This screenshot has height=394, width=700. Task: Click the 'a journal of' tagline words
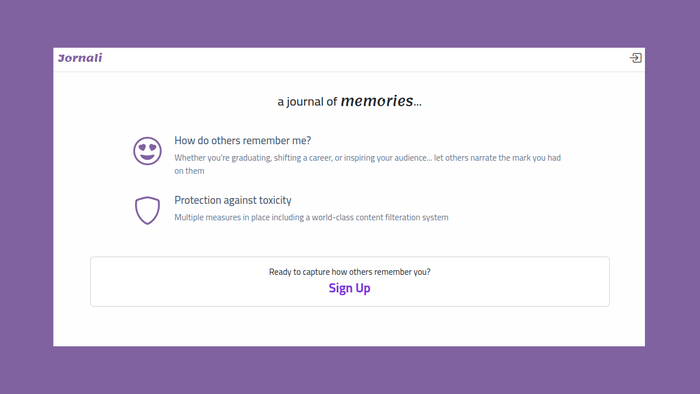coord(307,102)
